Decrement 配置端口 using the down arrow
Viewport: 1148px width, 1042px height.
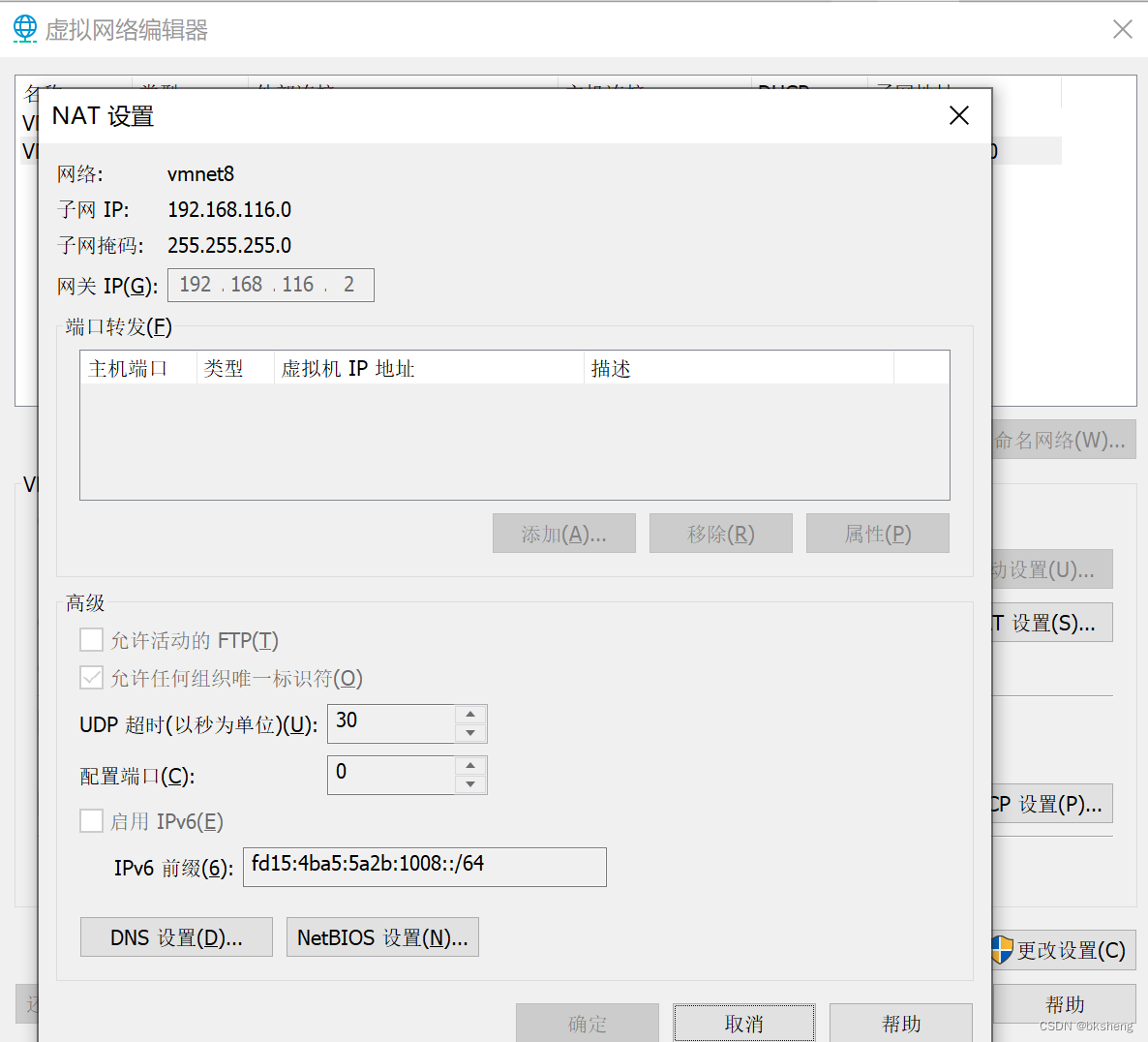click(471, 781)
